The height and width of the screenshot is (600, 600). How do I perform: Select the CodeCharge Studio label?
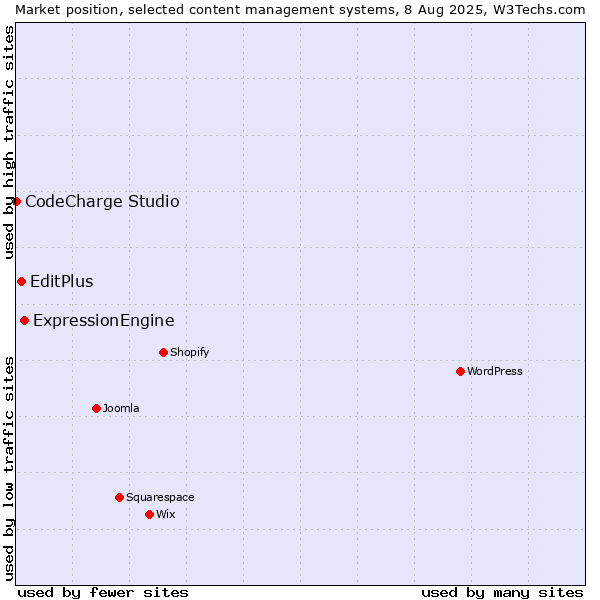coord(102,201)
